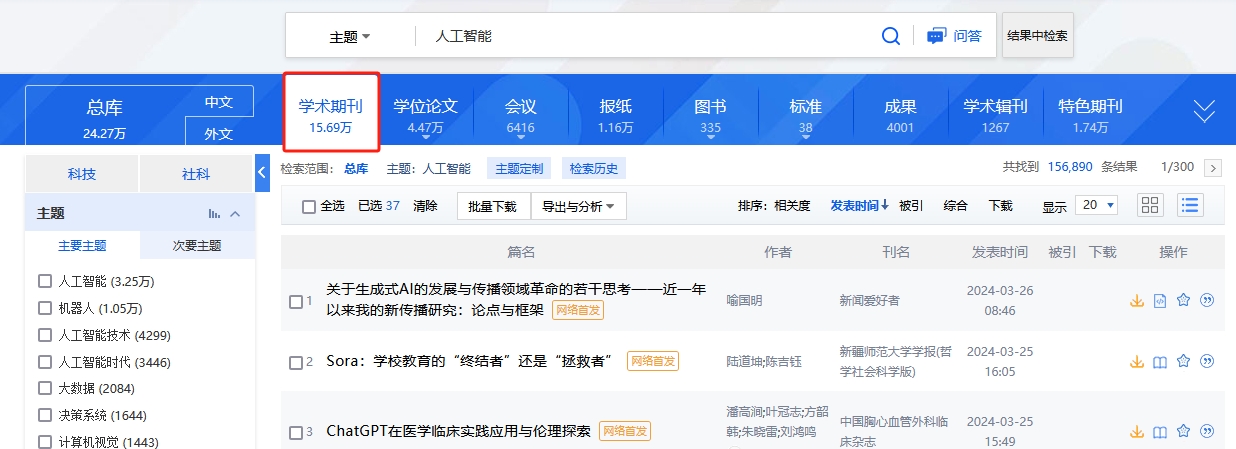Image resolution: width=1236 pixels, height=449 pixels.
Task: Switch to grid (detail) view icon
Action: pos(1150,205)
